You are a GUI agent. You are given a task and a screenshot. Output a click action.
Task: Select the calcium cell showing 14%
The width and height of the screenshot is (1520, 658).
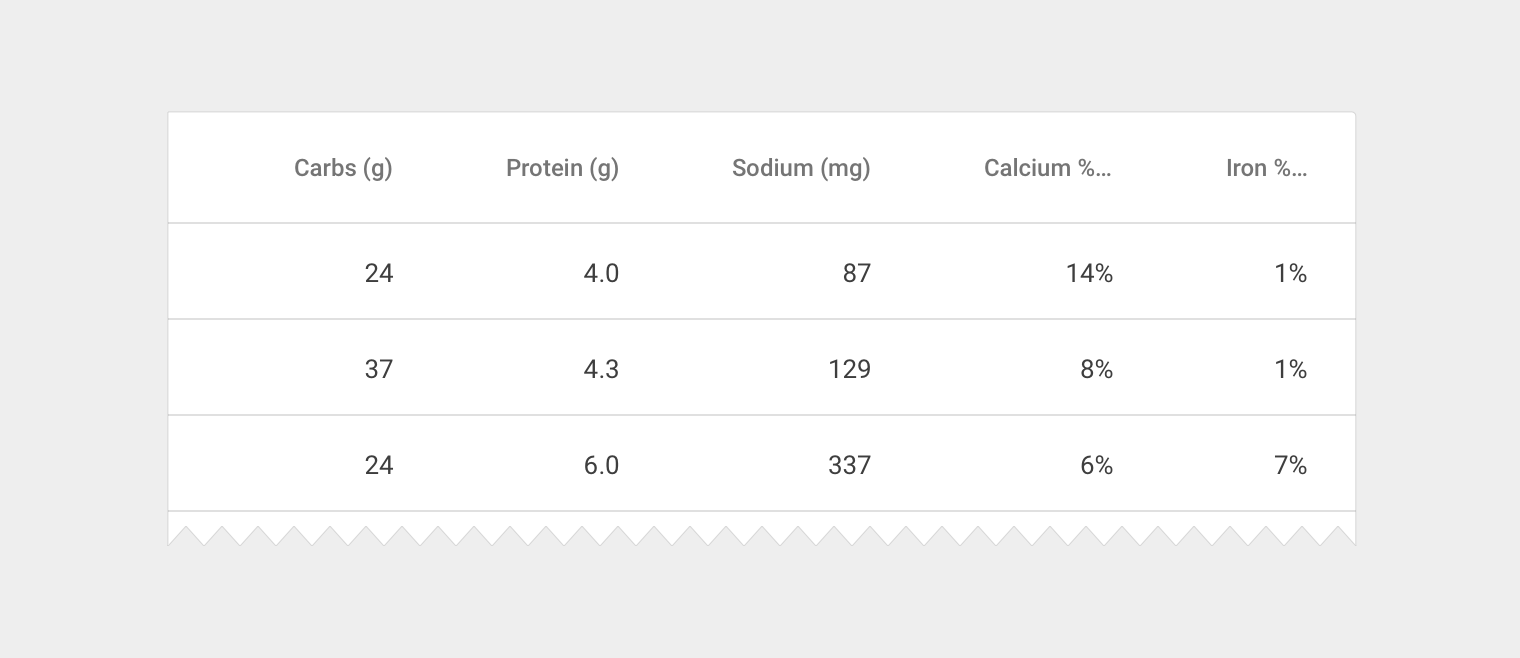coord(1089,273)
